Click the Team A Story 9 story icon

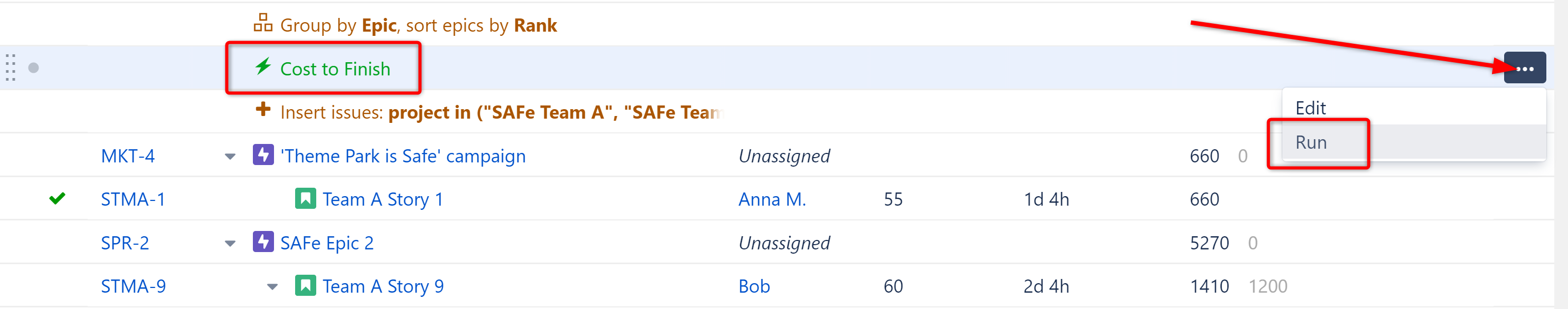pos(305,285)
